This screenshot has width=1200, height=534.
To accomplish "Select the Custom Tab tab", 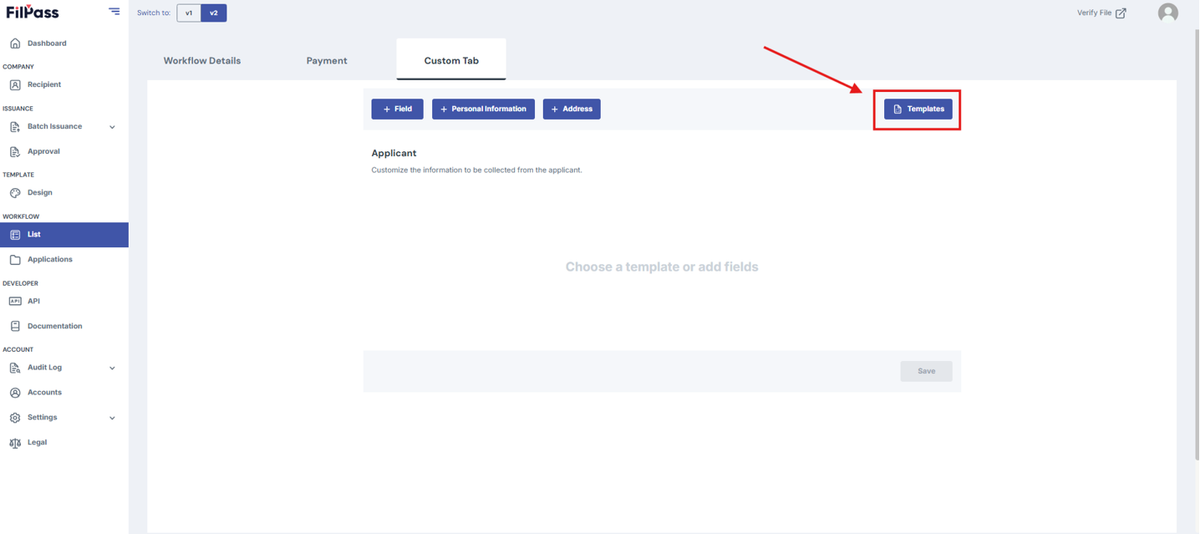I will (451, 60).
